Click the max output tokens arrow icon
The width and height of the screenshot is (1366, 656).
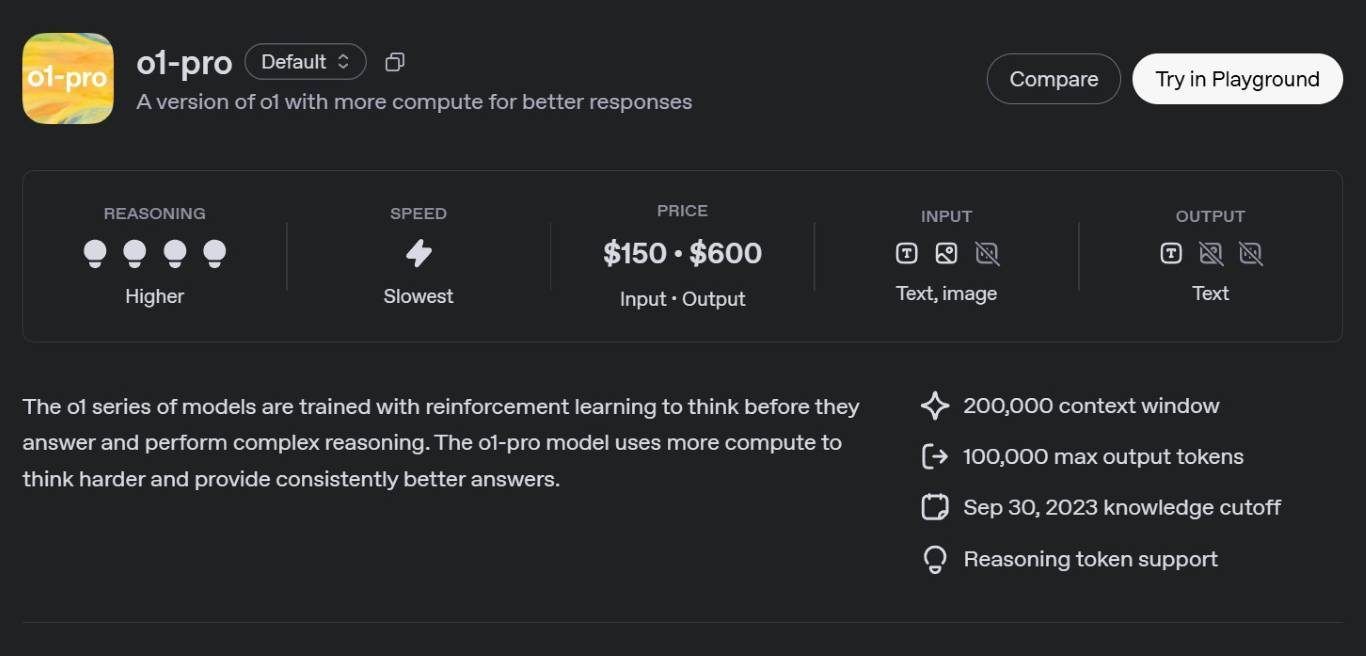[934, 456]
